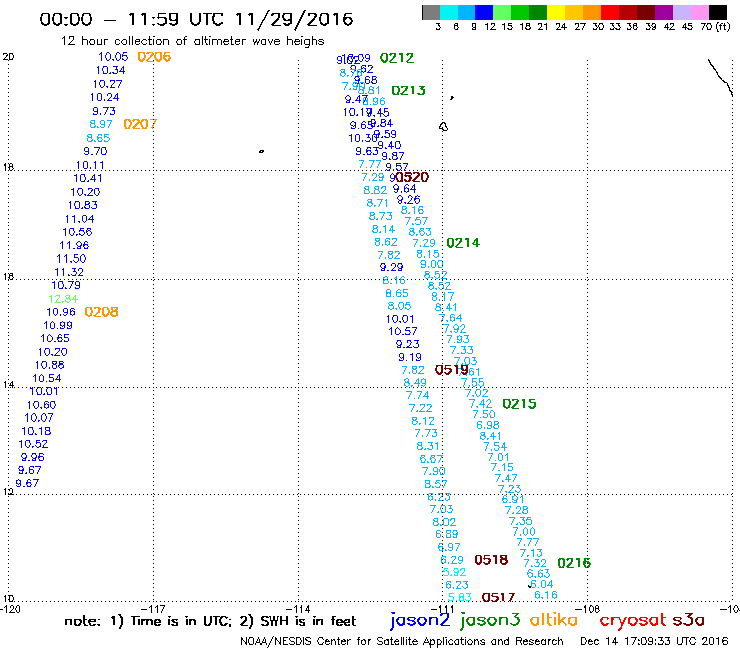Select the green pass label 0212
Viewport: 740px width, 650px height.
pos(396,58)
